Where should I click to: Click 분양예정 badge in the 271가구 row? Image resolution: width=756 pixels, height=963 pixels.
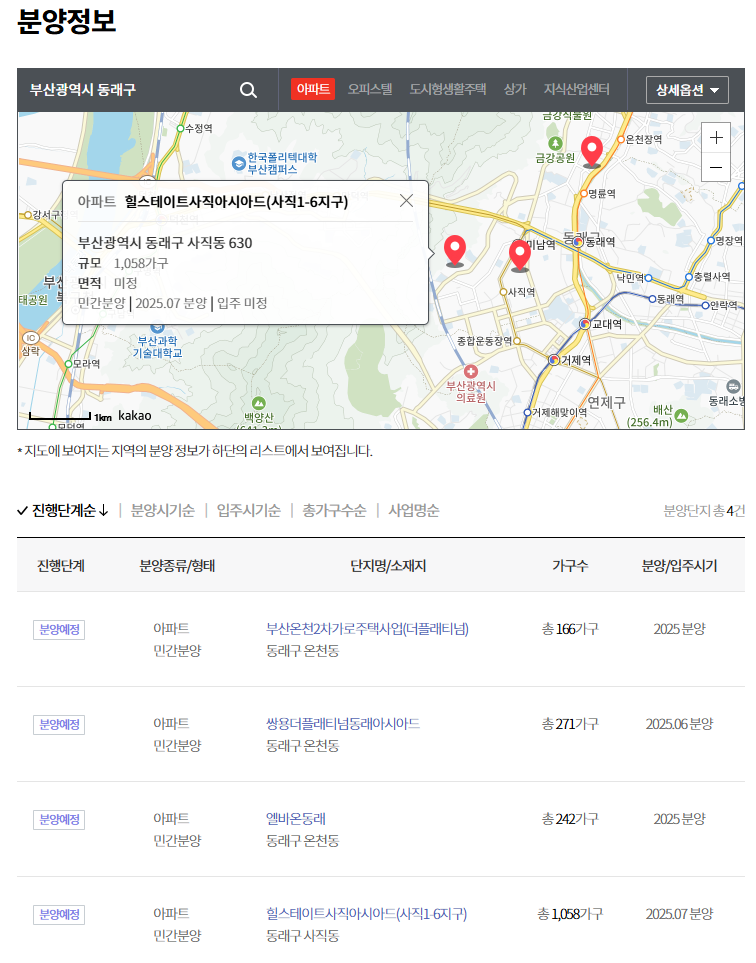pyautogui.click(x=59, y=725)
